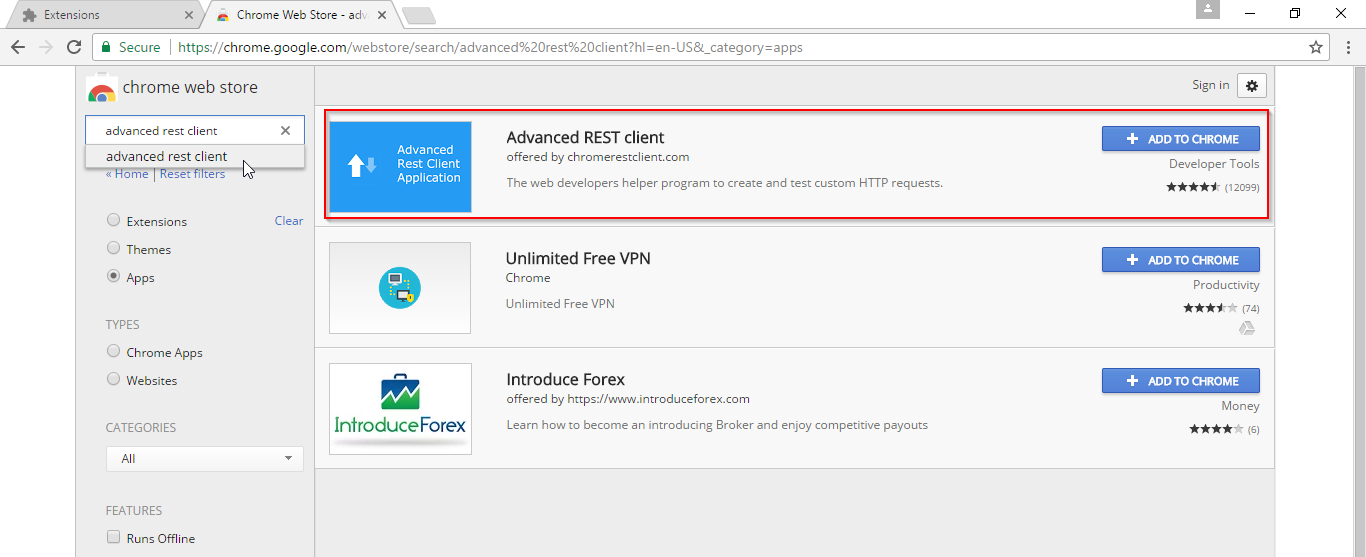Click the Developer Tools category label
Screen dimensions: 1366x557
coord(1214,164)
